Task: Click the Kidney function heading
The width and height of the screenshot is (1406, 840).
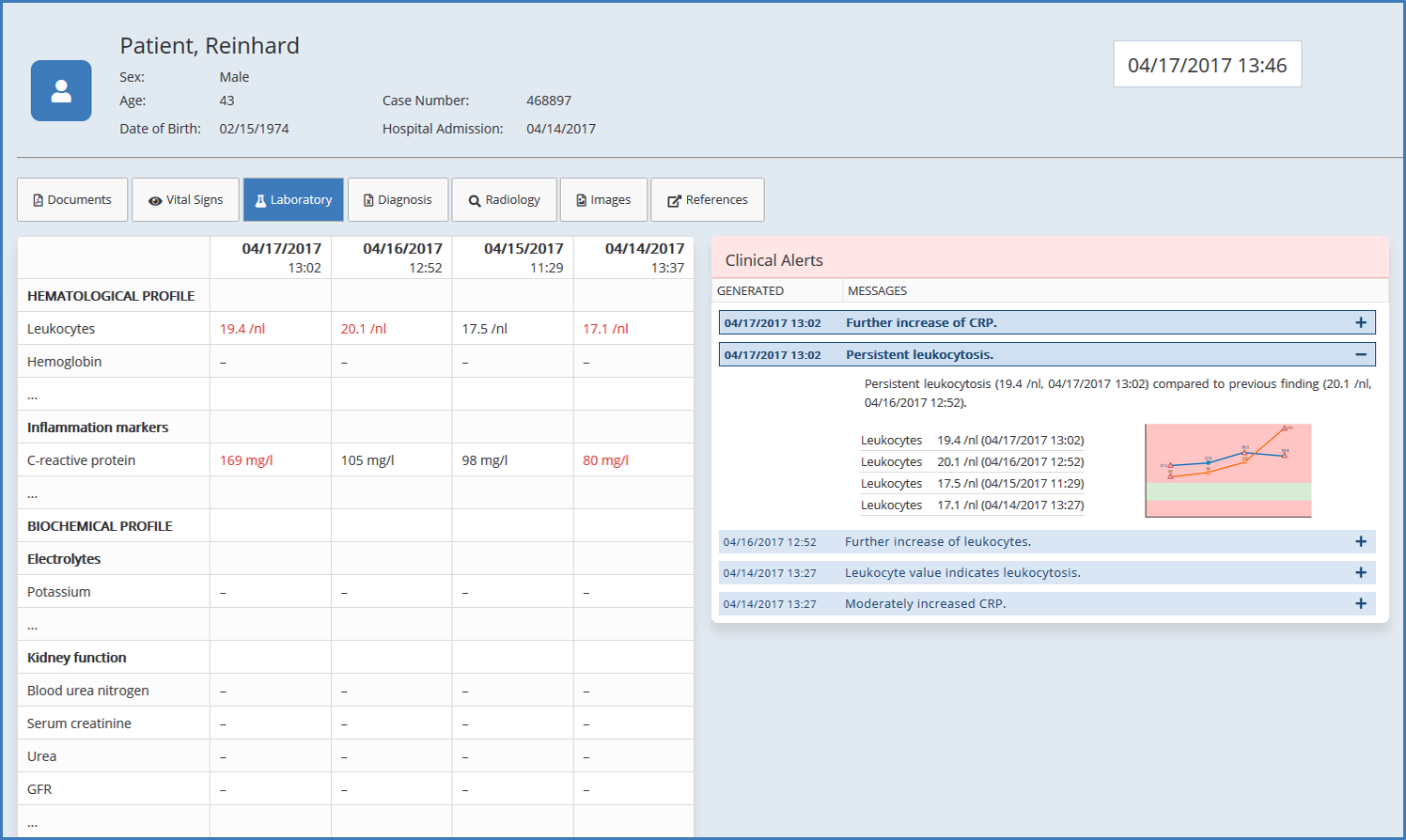Action: (x=76, y=658)
